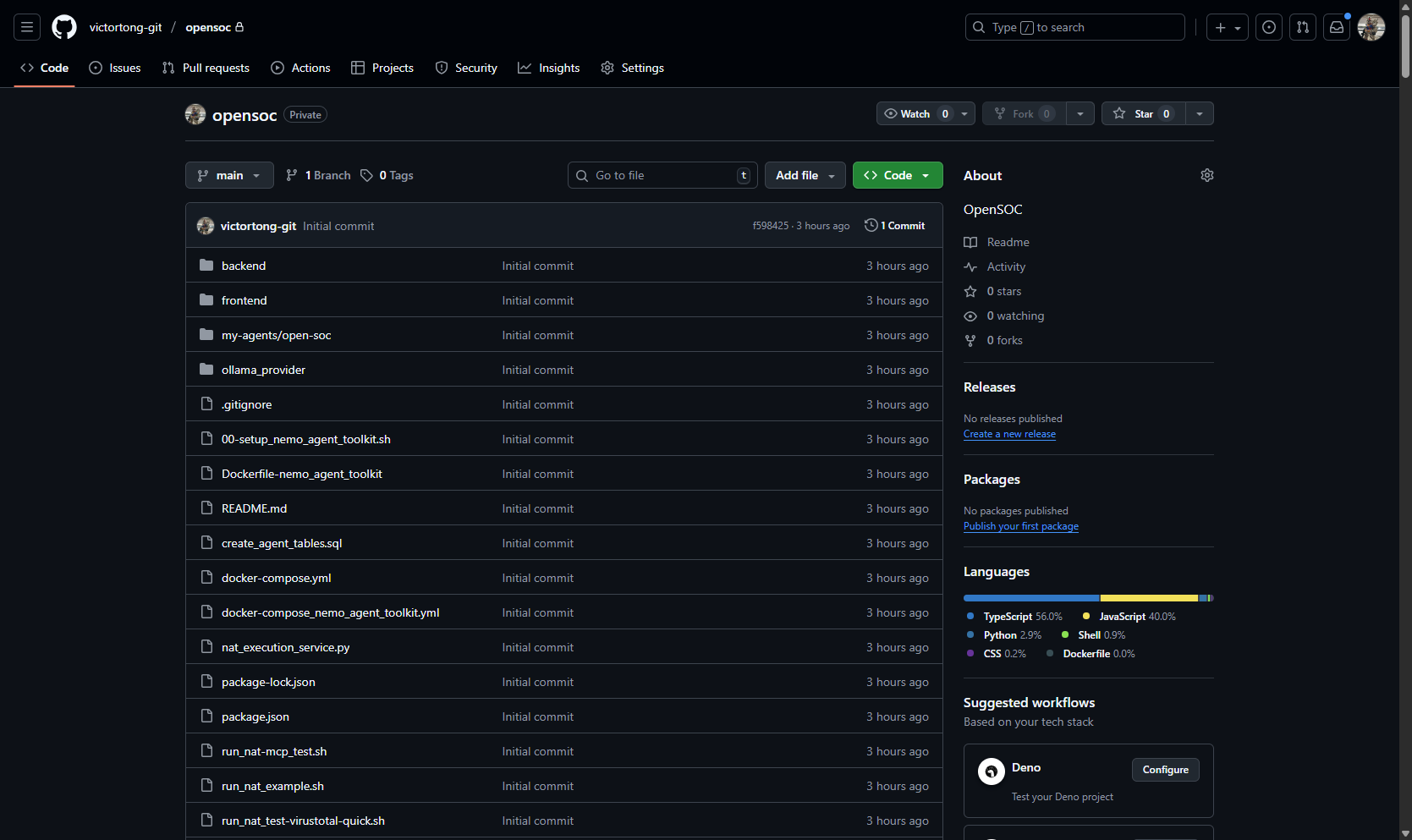Viewport: 1412px width, 840px height.
Task: Open create_agent_tables.sql file
Action: point(282,543)
